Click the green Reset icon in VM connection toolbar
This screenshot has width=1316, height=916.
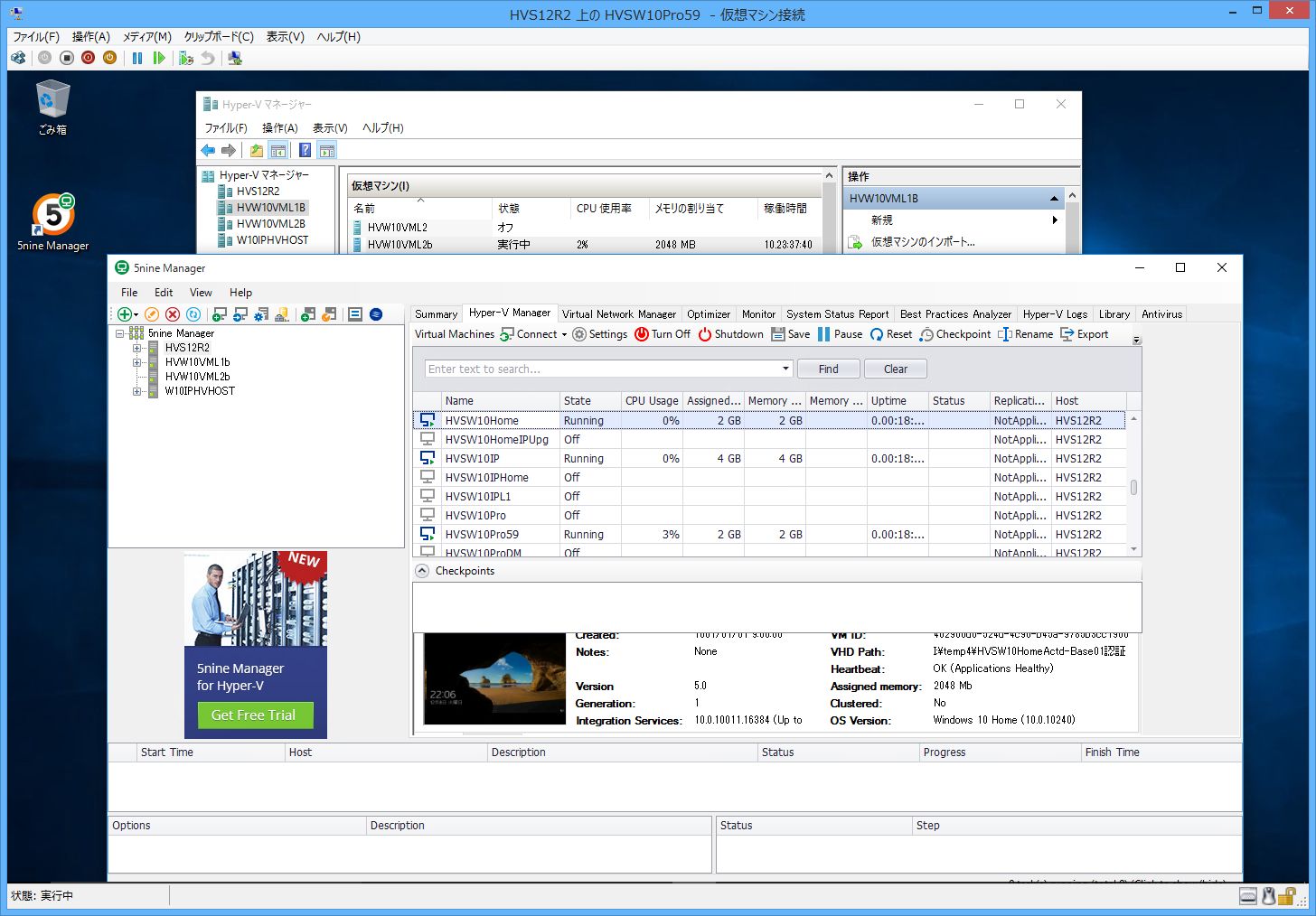tap(159, 58)
